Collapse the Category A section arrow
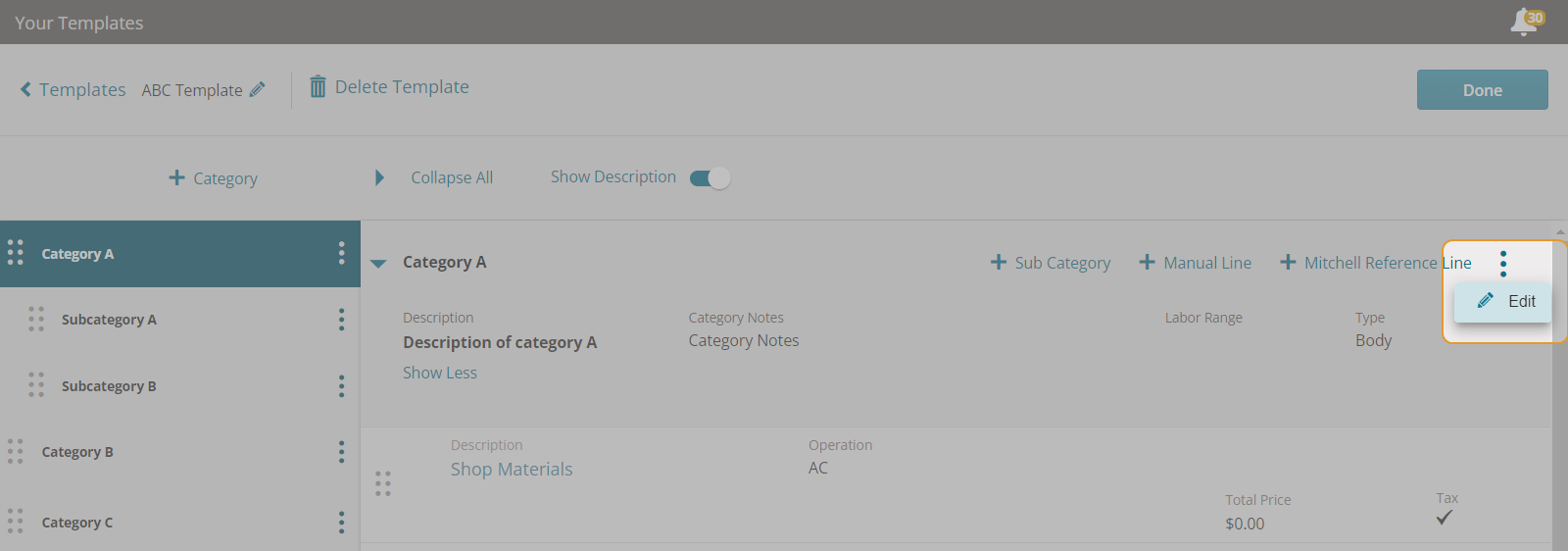 378,263
